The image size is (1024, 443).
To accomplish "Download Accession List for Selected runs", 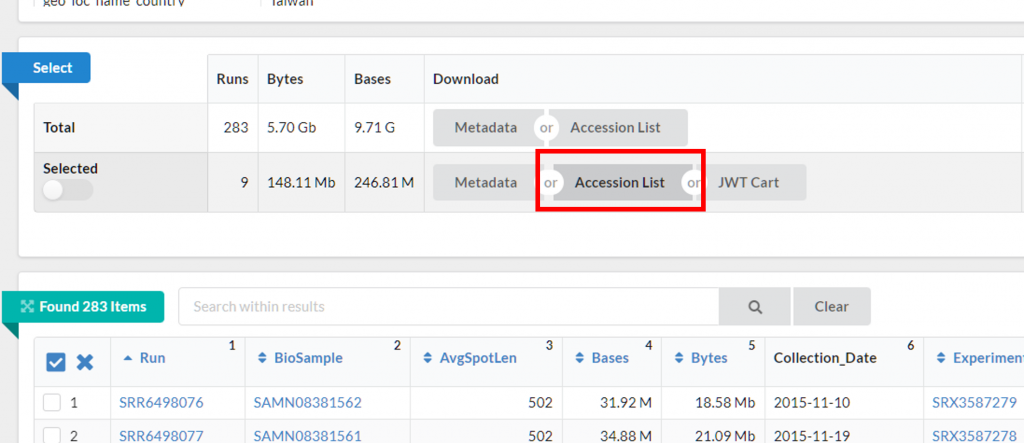I will point(620,182).
